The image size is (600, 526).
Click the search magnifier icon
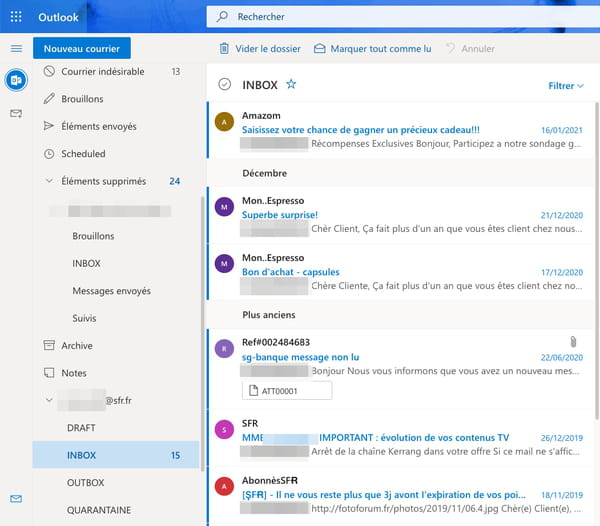click(222, 16)
